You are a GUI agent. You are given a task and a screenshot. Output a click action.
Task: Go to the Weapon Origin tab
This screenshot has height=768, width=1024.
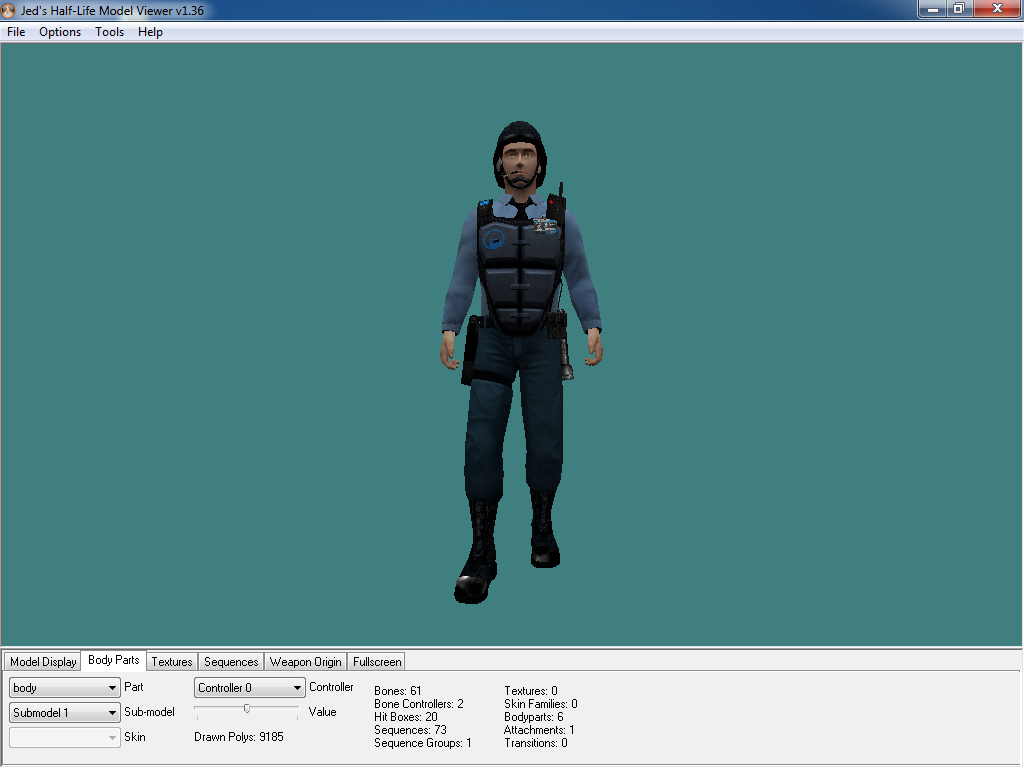coord(306,662)
